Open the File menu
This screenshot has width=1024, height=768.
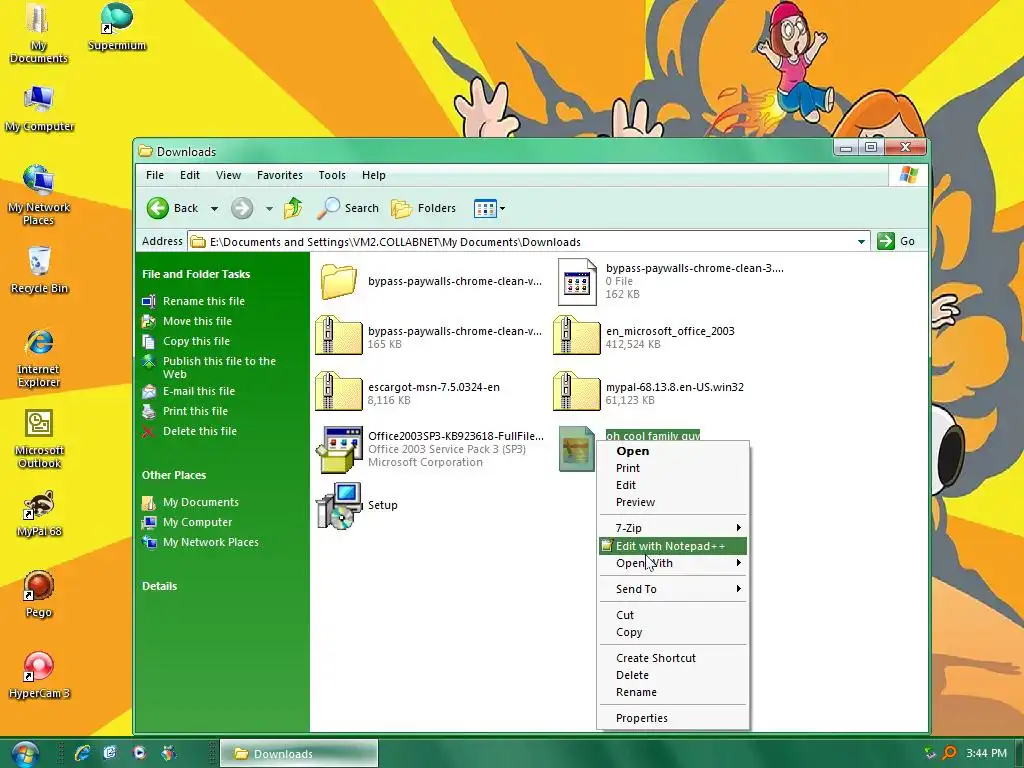pos(155,175)
